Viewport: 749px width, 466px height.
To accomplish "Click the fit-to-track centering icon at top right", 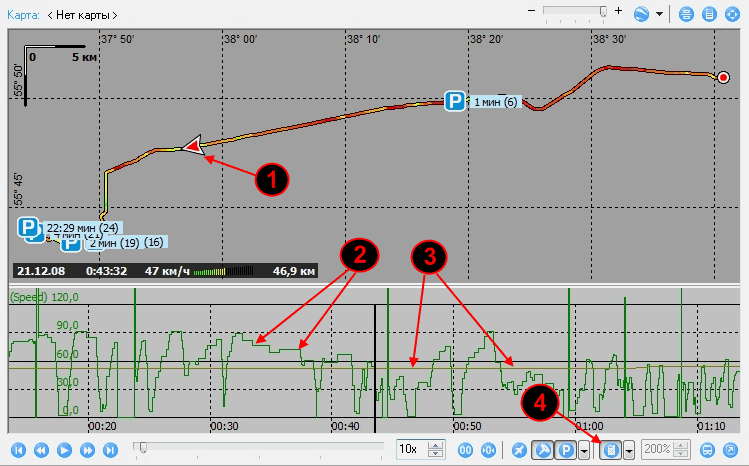I will click(x=732, y=15).
